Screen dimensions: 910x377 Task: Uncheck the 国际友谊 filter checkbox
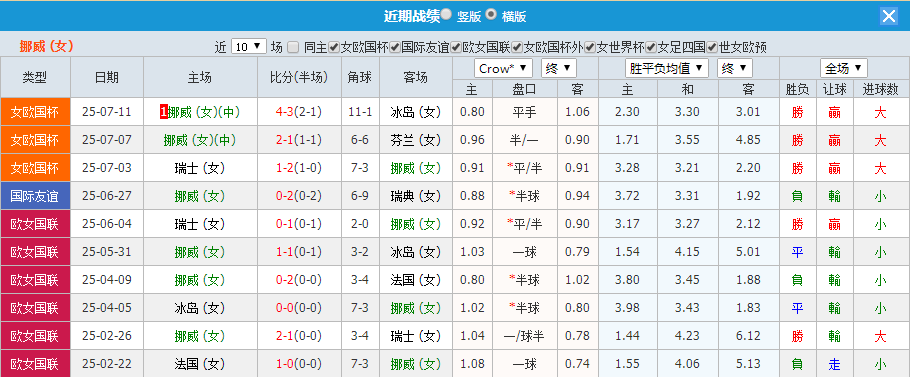pyautogui.click(x=395, y=47)
